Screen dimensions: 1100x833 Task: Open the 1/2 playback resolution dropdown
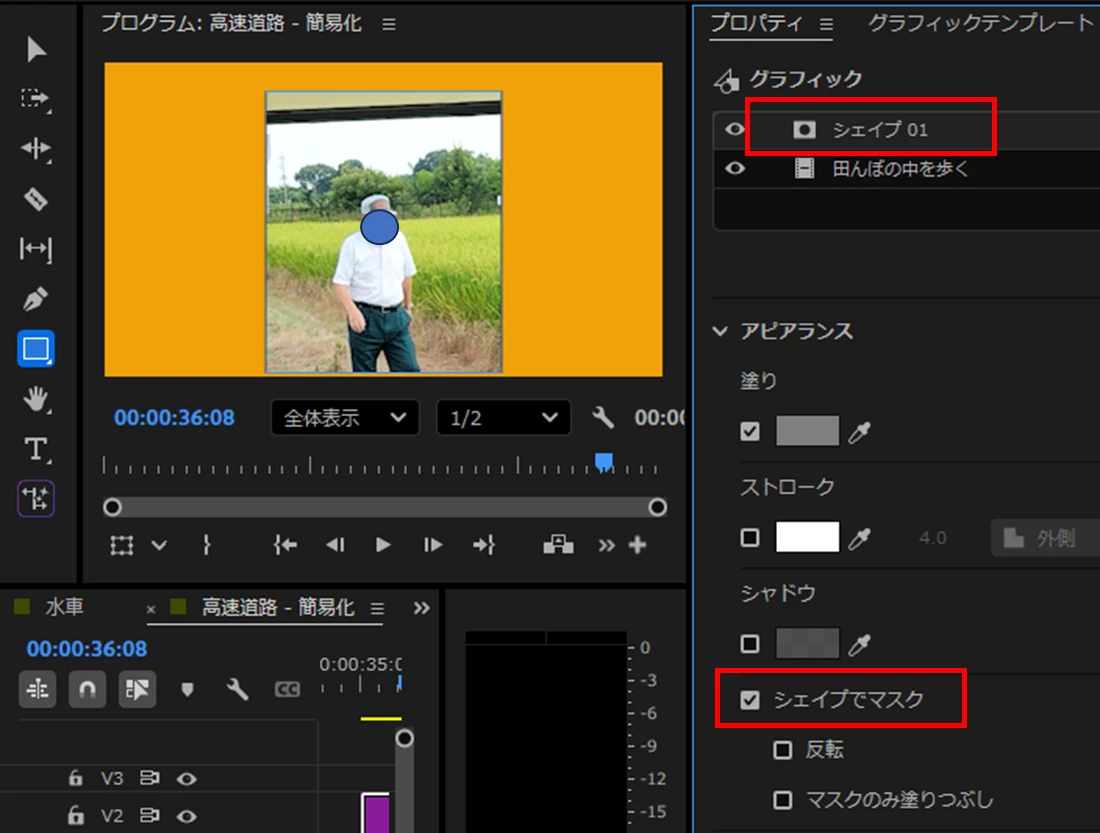point(504,418)
